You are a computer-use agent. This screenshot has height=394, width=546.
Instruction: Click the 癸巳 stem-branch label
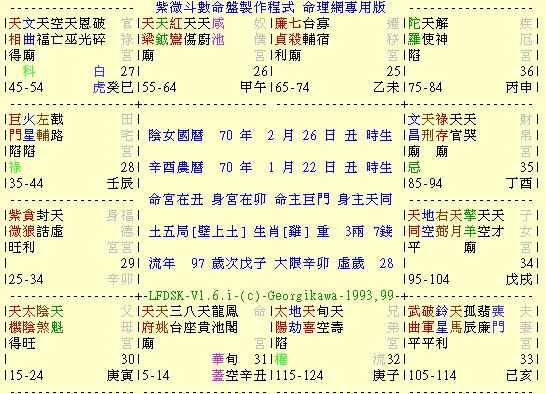tap(120, 87)
